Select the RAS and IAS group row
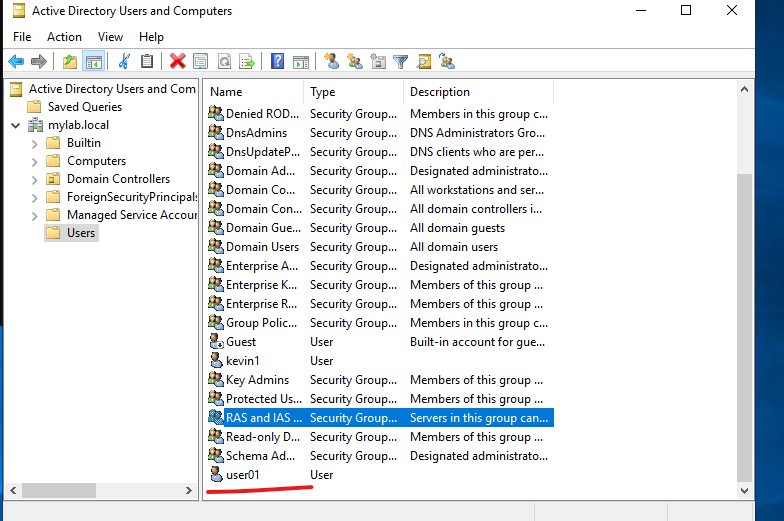Screen dimensions: 784x521 point(380,418)
